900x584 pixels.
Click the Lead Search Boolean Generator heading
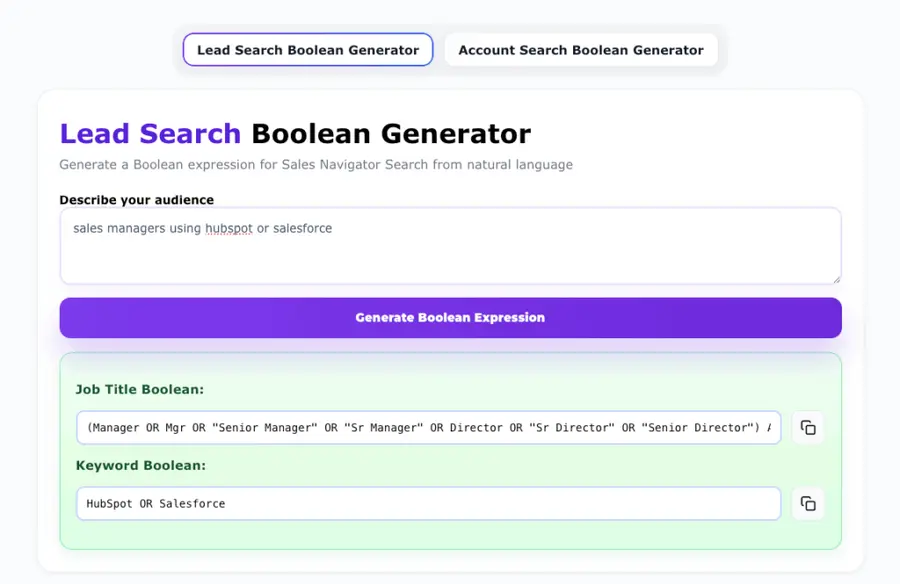pyautogui.click(x=295, y=133)
